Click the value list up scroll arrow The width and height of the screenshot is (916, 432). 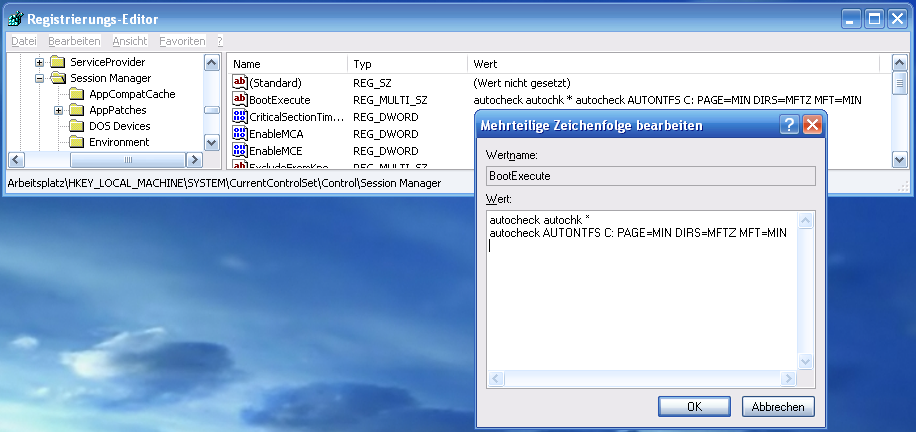900,63
